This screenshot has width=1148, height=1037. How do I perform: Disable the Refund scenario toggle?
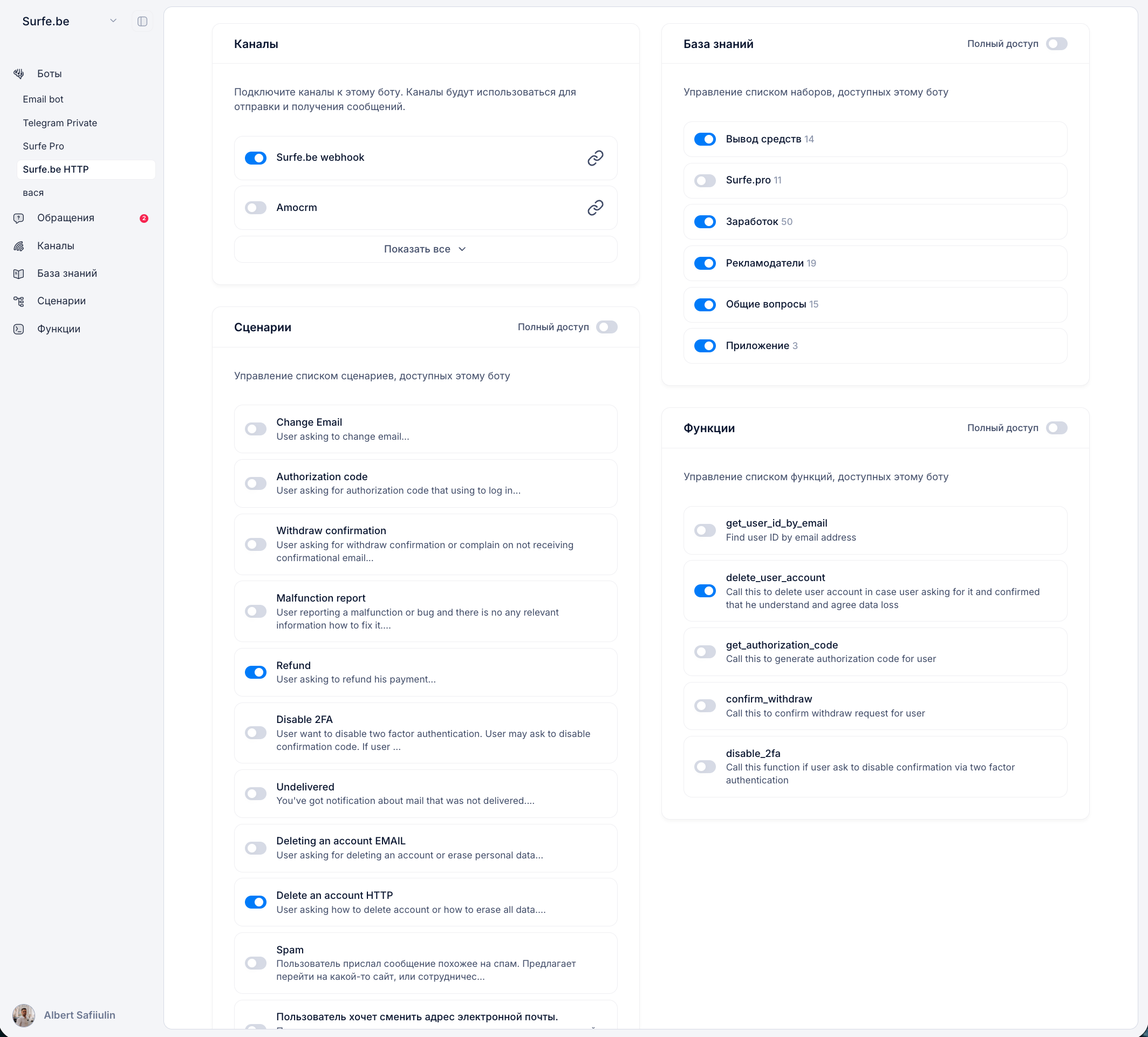pyautogui.click(x=256, y=672)
